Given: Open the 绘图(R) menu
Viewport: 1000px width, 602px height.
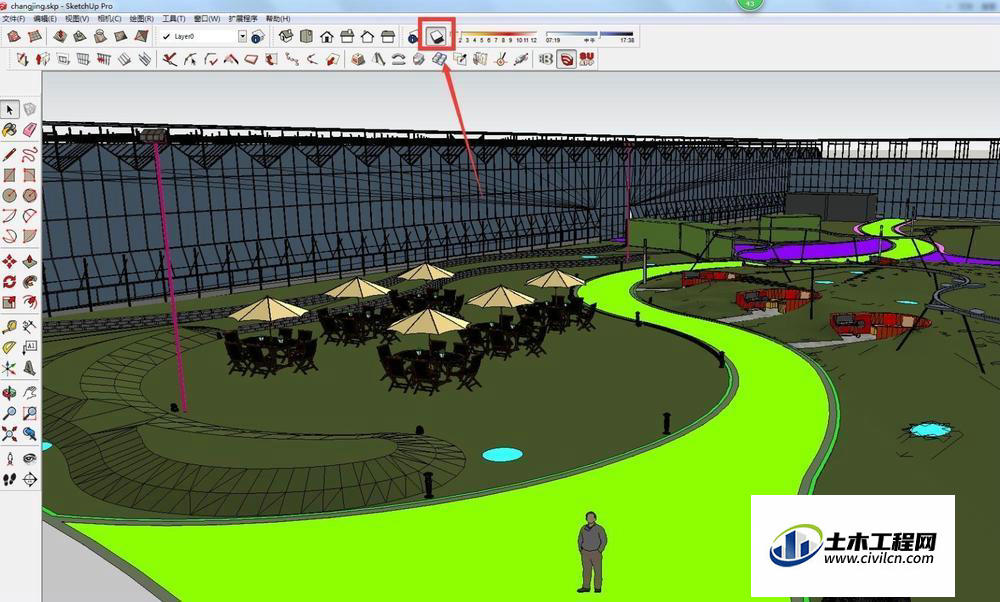Looking at the screenshot, I should [x=142, y=19].
